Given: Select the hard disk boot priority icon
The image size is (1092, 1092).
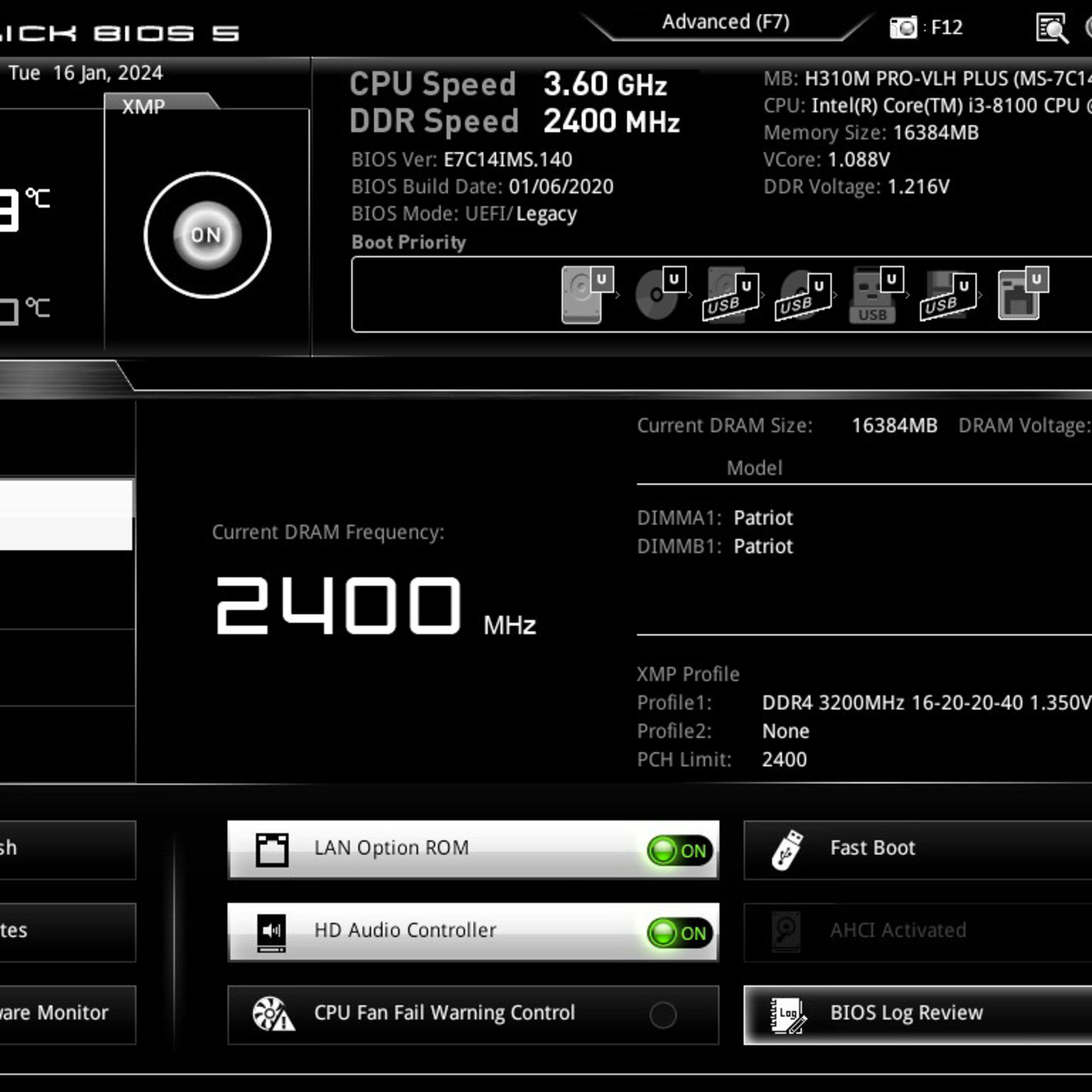Looking at the screenshot, I should coord(587,295).
